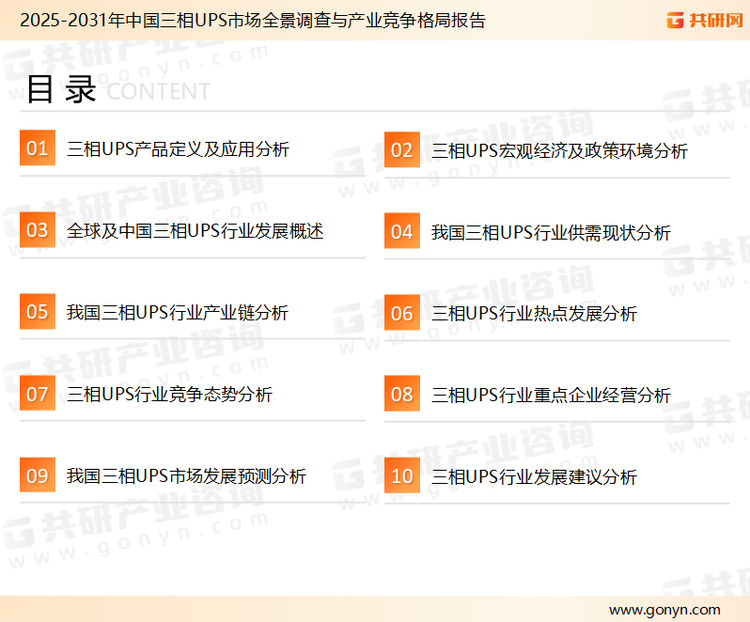Click the 06 number badge
Viewport: 750px width, 622px height.
click(x=402, y=313)
